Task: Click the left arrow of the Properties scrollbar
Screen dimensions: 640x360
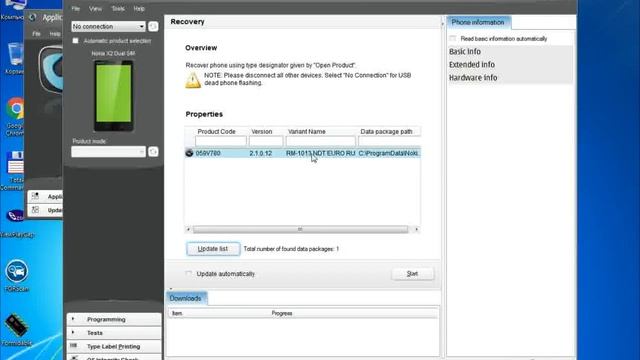Action: click(x=189, y=229)
